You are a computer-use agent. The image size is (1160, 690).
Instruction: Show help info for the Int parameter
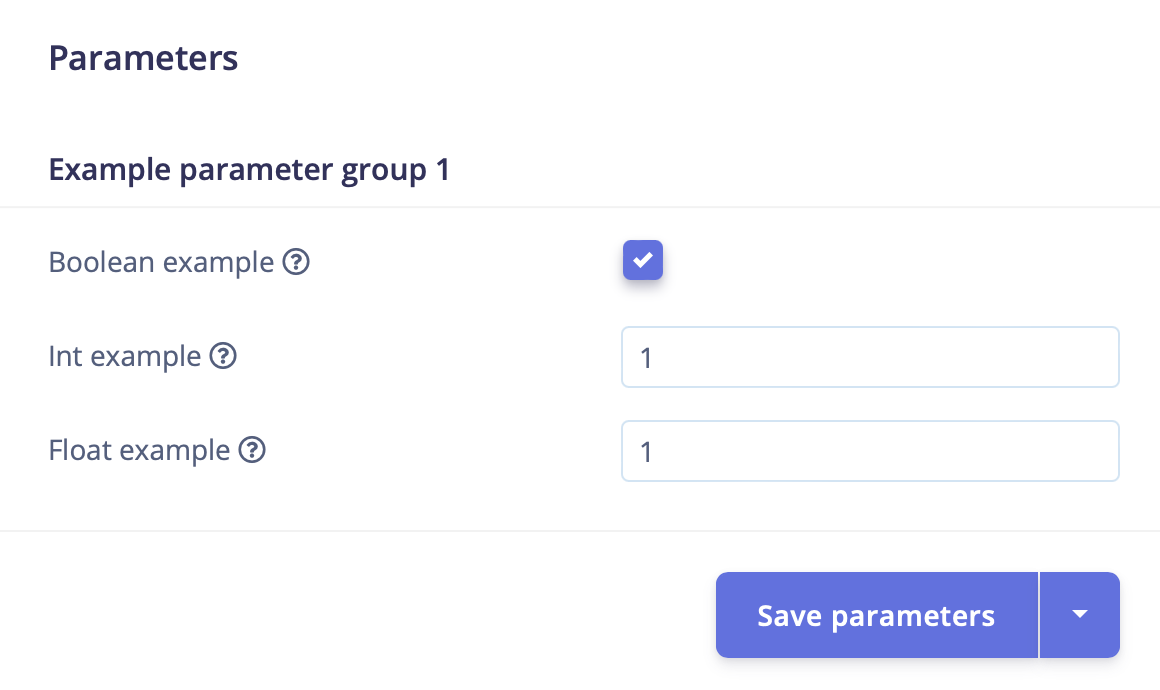coord(223,356)
